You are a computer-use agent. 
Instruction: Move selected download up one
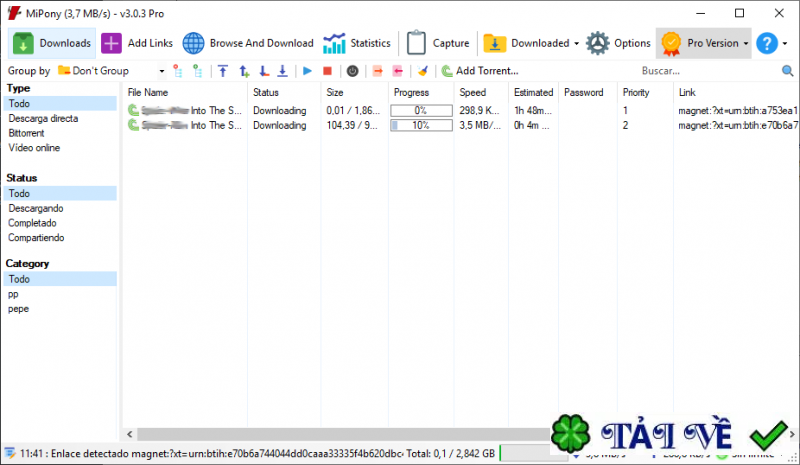click(x=244, y=71)
